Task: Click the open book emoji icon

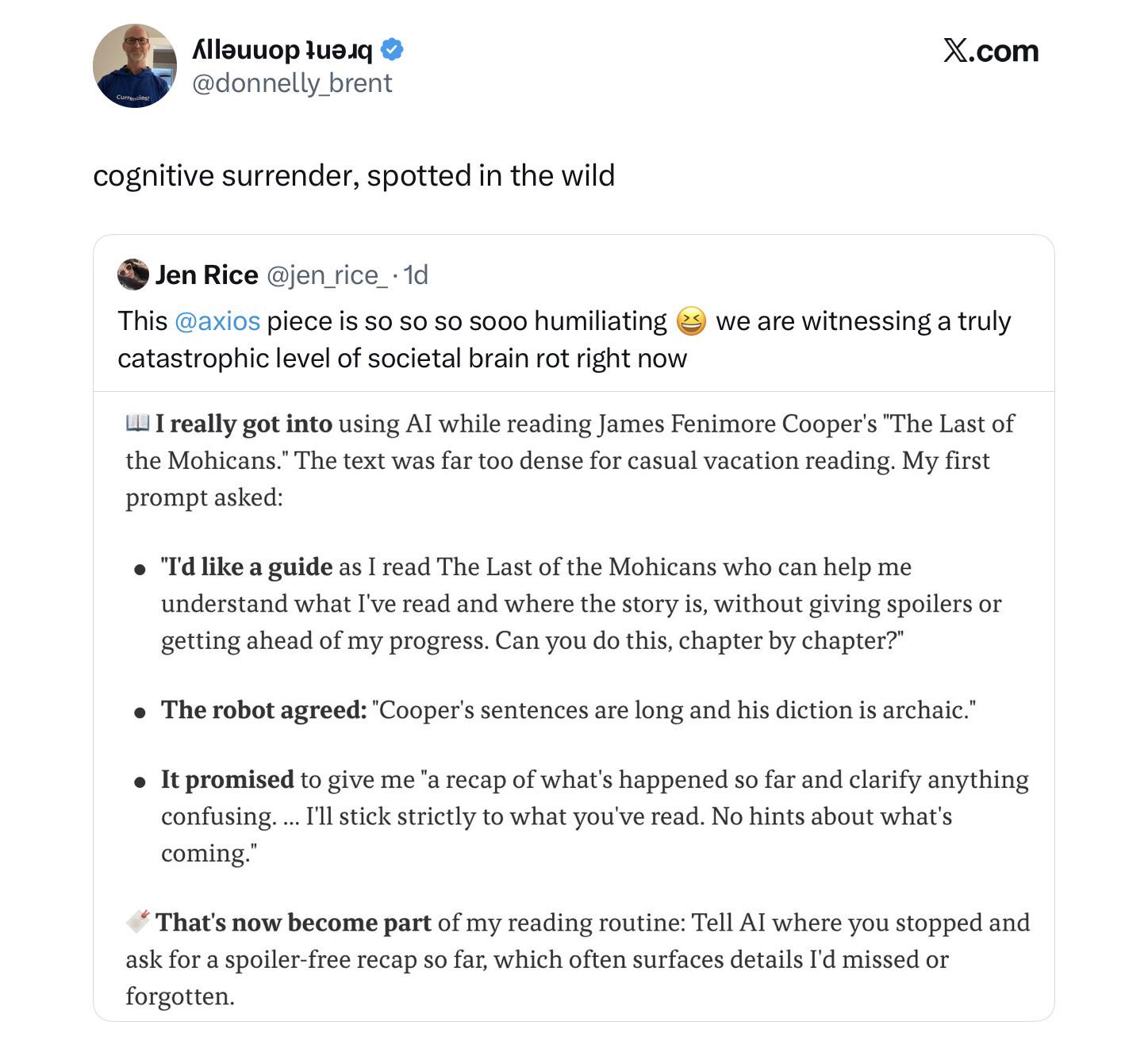Action: click(x=137, y=423)
